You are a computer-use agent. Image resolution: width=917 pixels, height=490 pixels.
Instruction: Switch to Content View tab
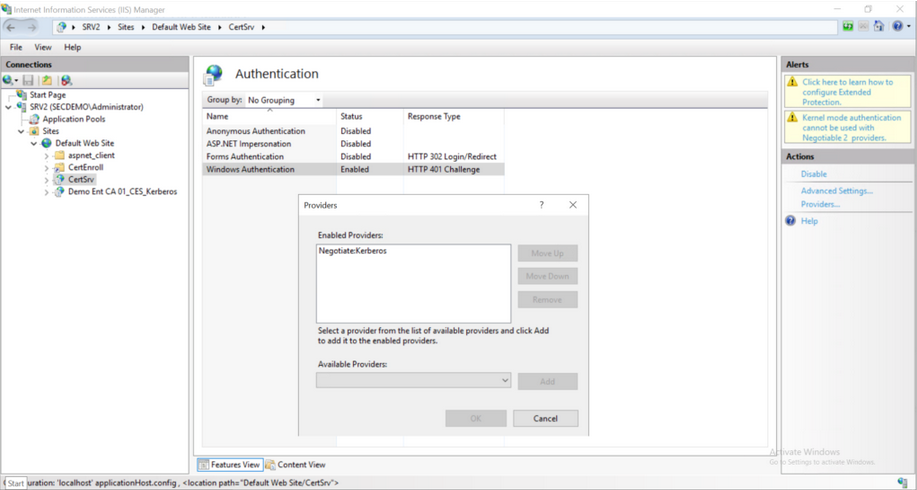pos(296,465)
